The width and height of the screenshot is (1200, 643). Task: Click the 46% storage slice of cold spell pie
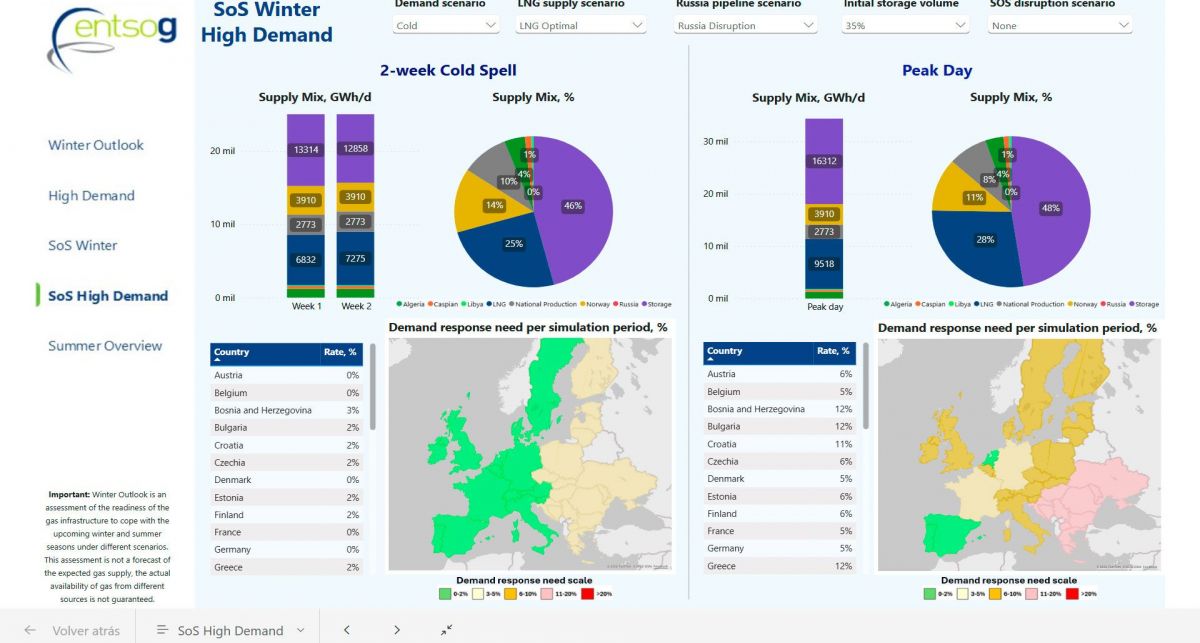(x=572, y=206)
